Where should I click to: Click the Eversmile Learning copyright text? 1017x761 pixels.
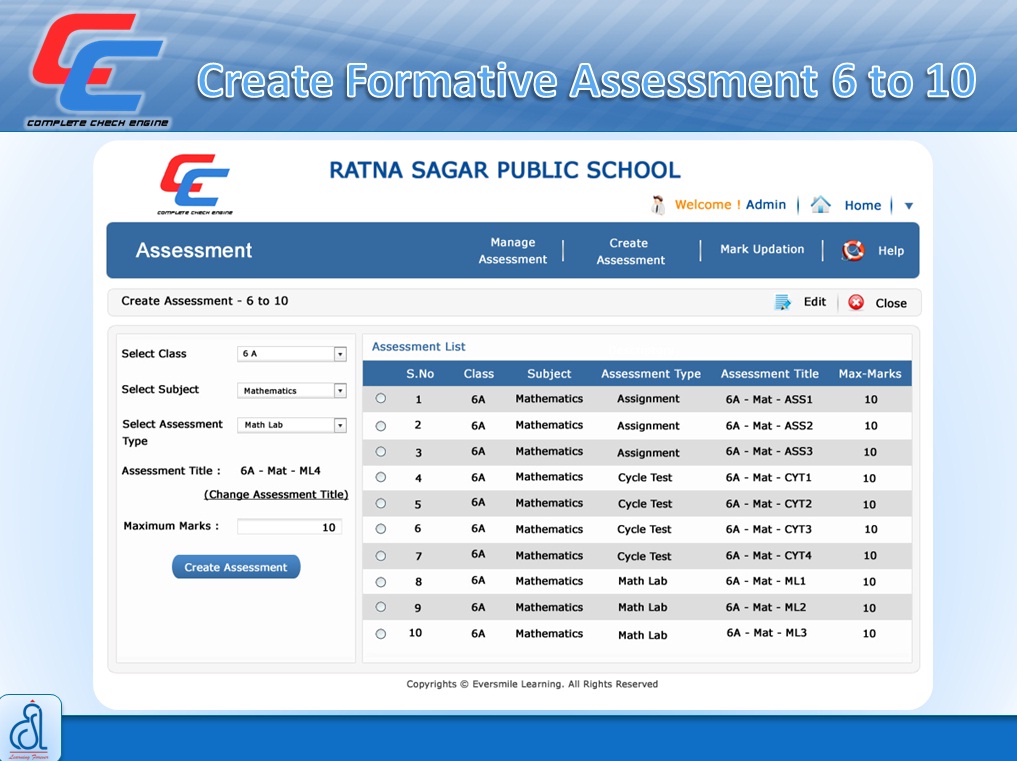coord(532,684)
